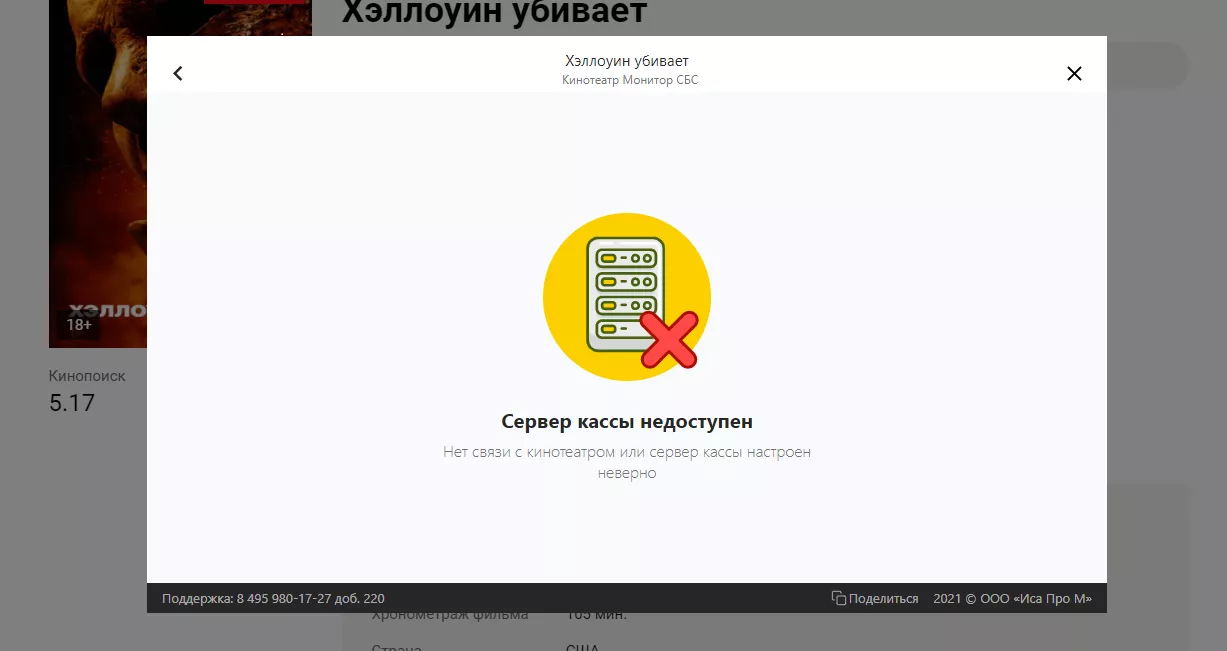This screenshot has height=651, width=1227.
Task: Click the Сервер кассы недоступен heading
Action: coord(626,421)
